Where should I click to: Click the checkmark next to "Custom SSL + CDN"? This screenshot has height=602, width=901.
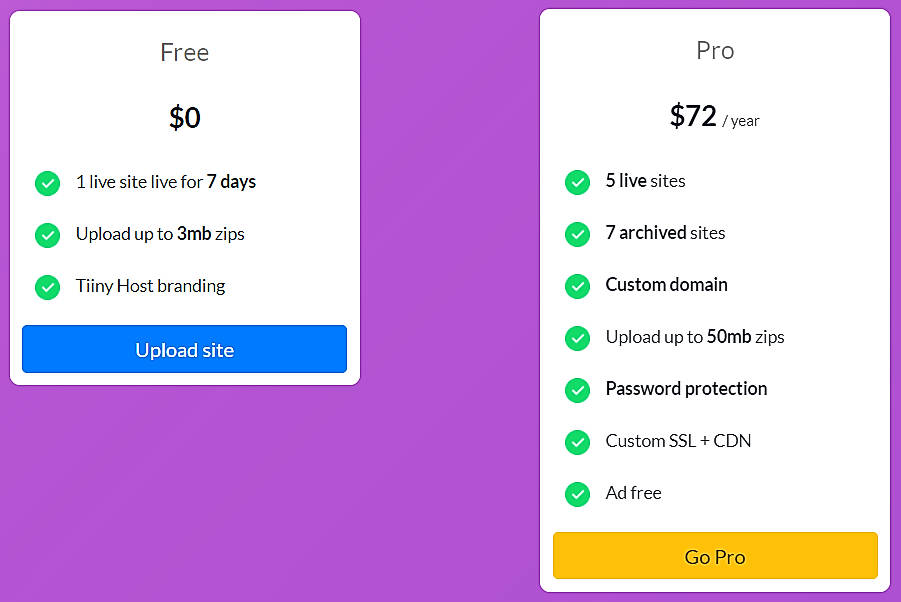click(x=577, y=442)
